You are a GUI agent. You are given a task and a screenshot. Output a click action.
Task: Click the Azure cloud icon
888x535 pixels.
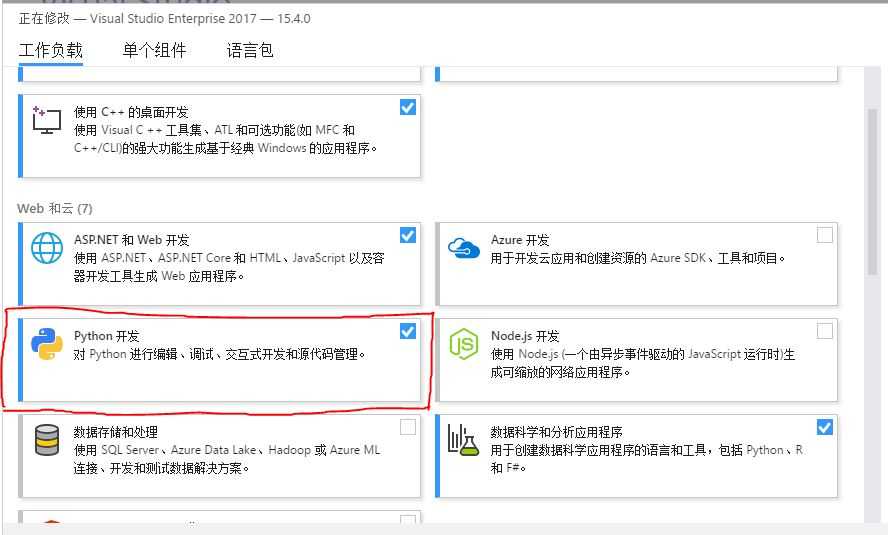click(464, 247)
